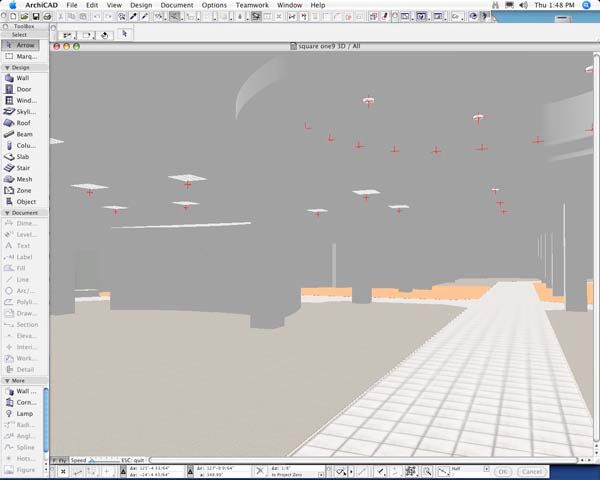The image size is (600, 480).
Task: Open the Teamwork menu
Action: [252, 5]
